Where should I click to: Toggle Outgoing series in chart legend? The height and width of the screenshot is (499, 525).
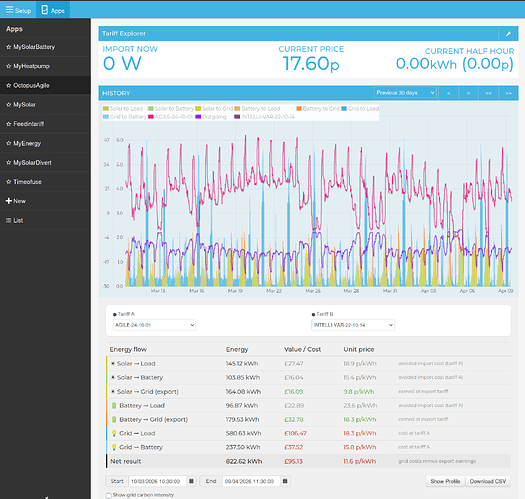tap(211, 117)
